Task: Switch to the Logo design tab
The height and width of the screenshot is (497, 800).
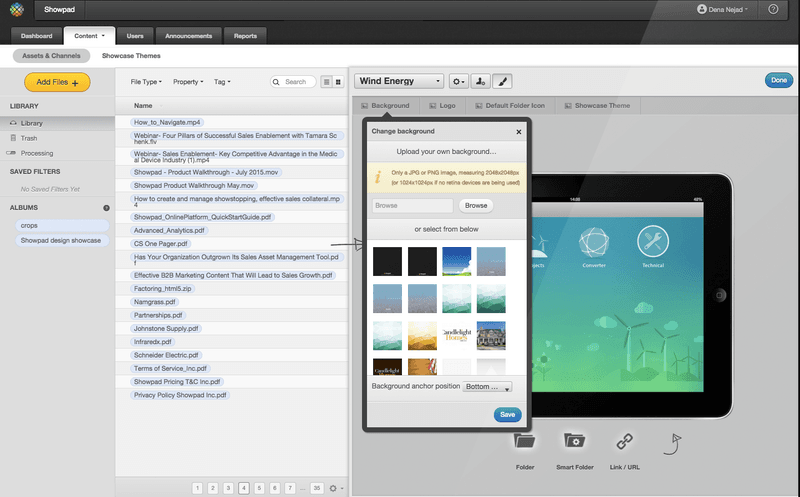Action: click(x=442, y=106)
